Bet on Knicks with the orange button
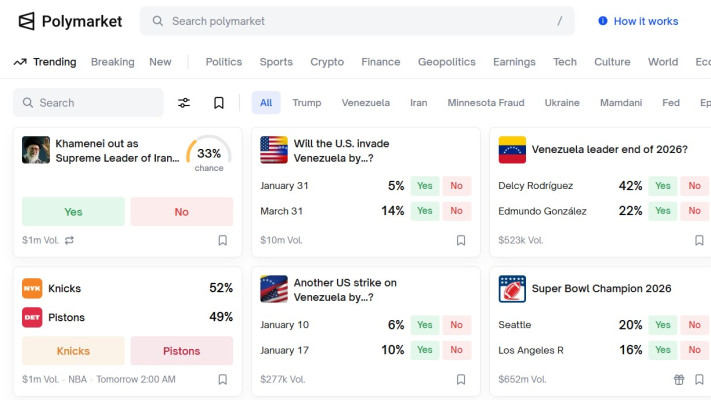The width and height of the screenshot is (711, 400). click(x=73, y=351)
